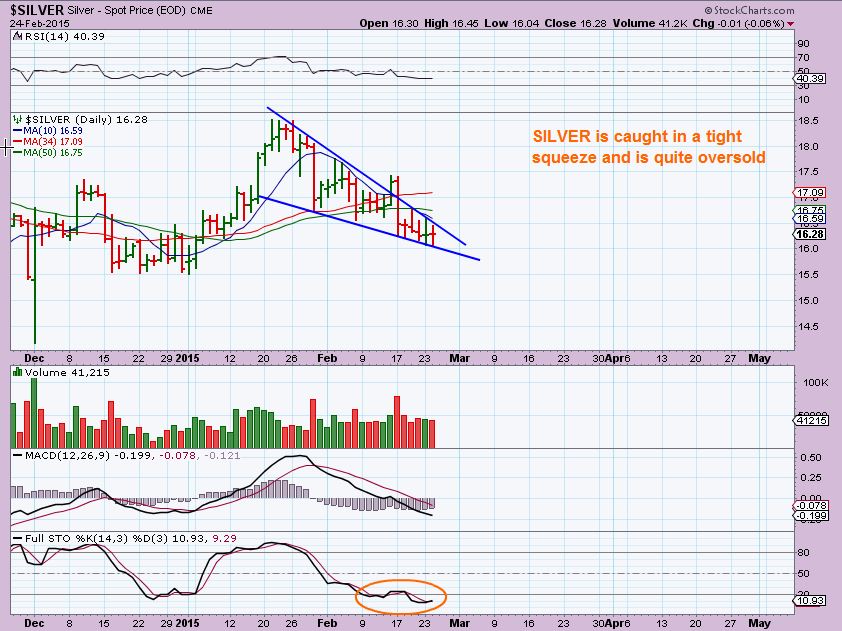Viewport: 842px width, 631px height.
Task: Click the green MA(50) legend line marker
Action: (x=17, y=153)
